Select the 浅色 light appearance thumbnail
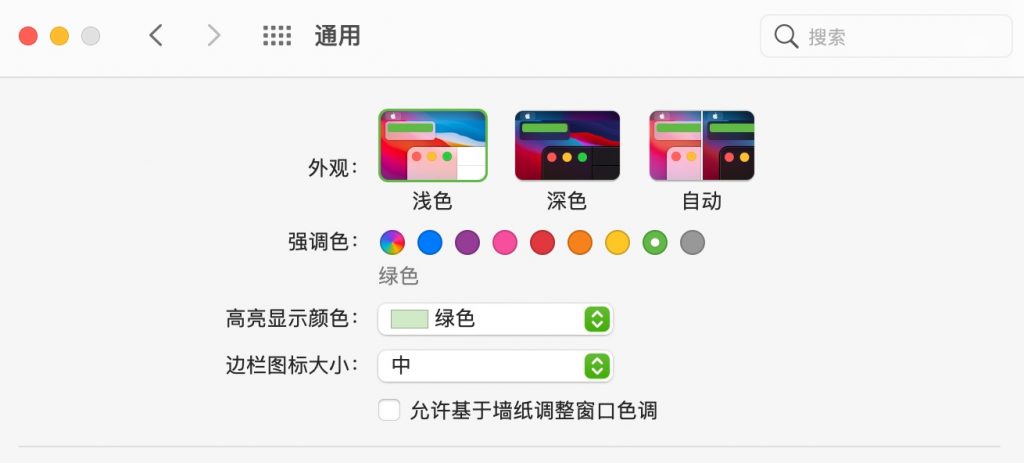Viewport: 1024px width, 463px height. [x=433, y=145]
